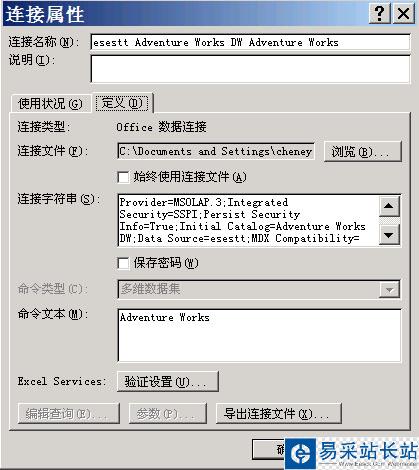419x470 pixels.
Task: Click inside the 说明 description box
Action: click(250, 69)
